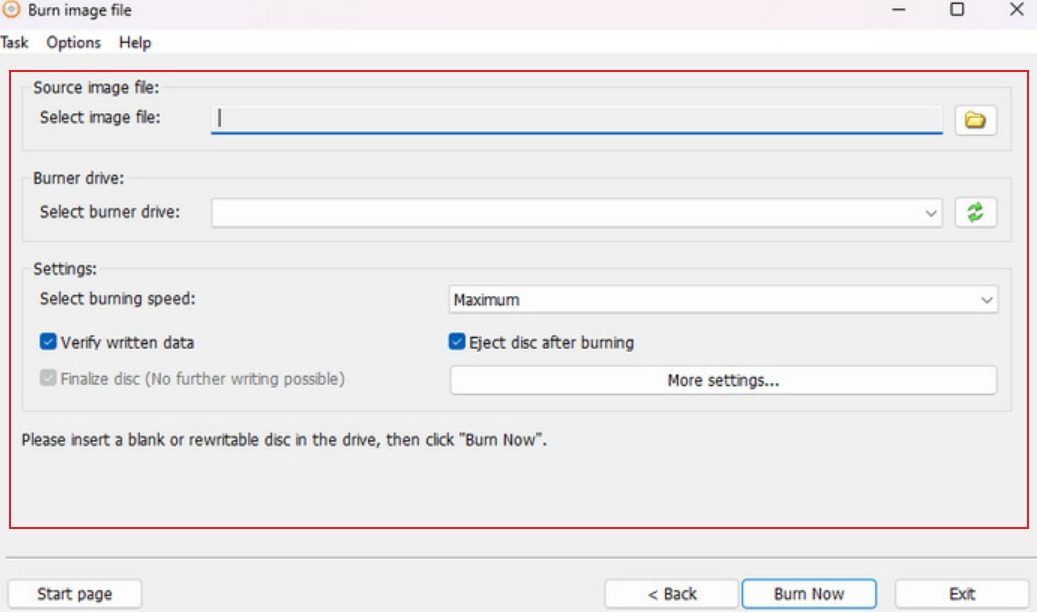Click the Exit button
Image resolution: width=1037 pixels, height=612 pixels.
pos(961,594)
